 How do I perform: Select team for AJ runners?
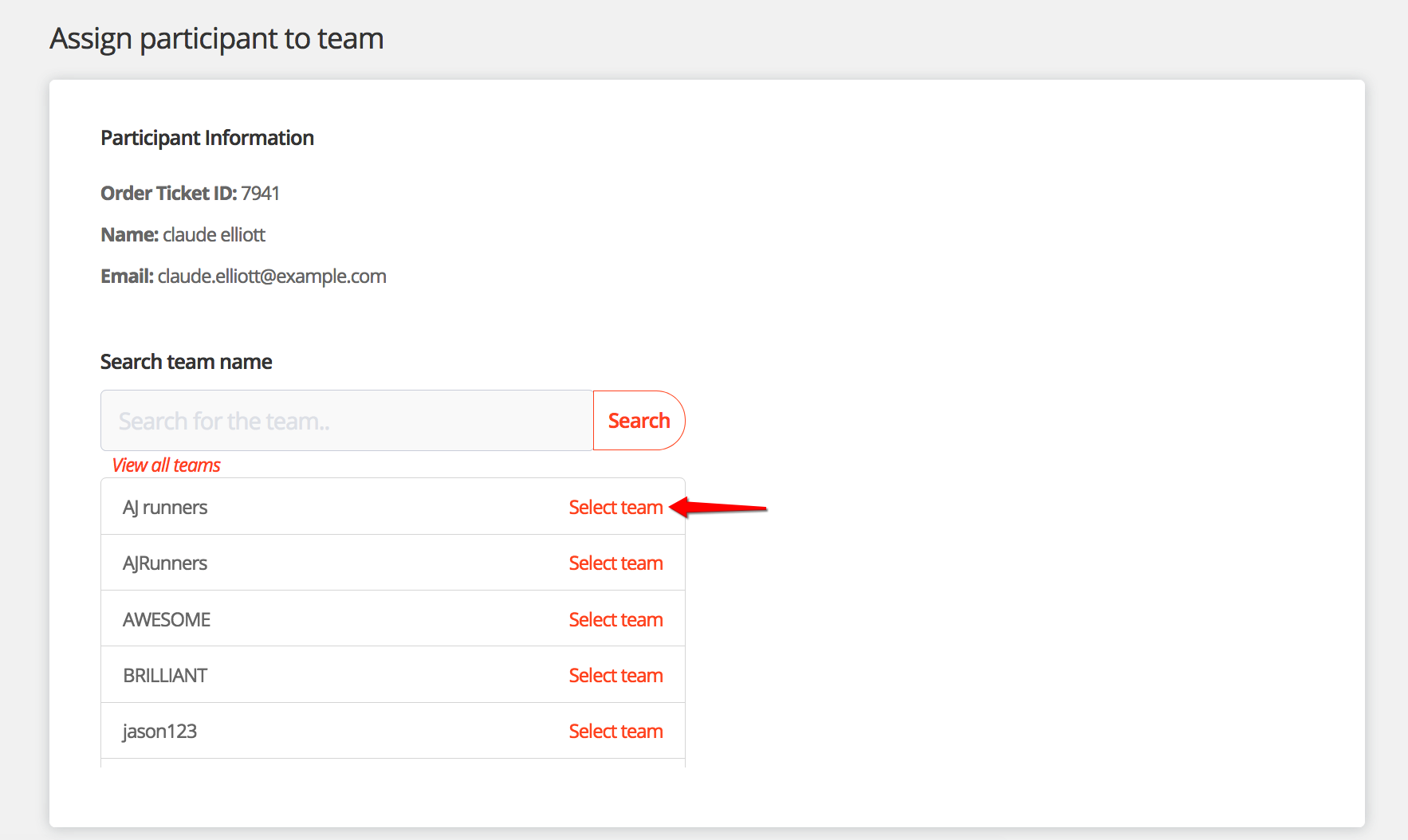pyautogui.click(x=616, y=508)
